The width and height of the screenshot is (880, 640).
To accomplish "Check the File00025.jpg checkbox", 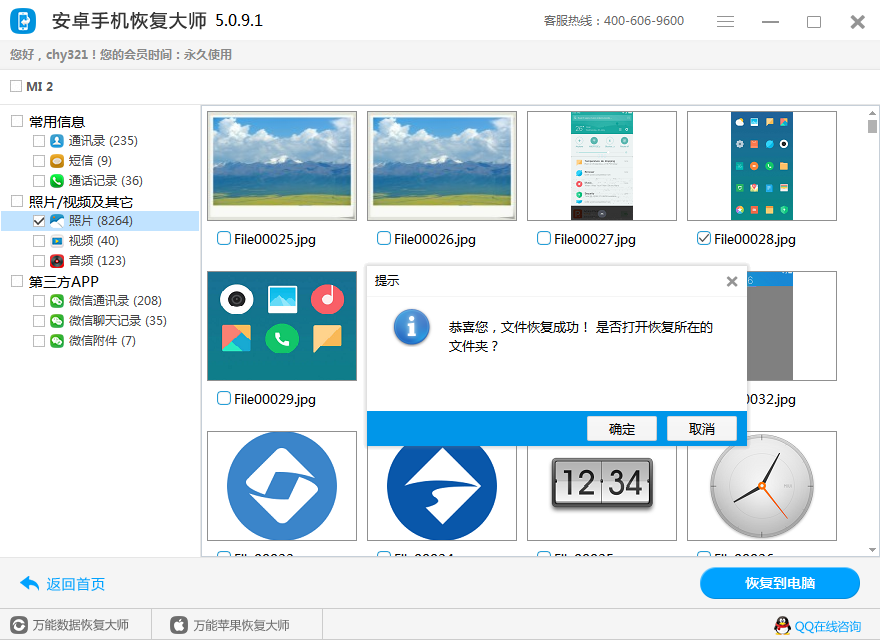I will point(224,238).
